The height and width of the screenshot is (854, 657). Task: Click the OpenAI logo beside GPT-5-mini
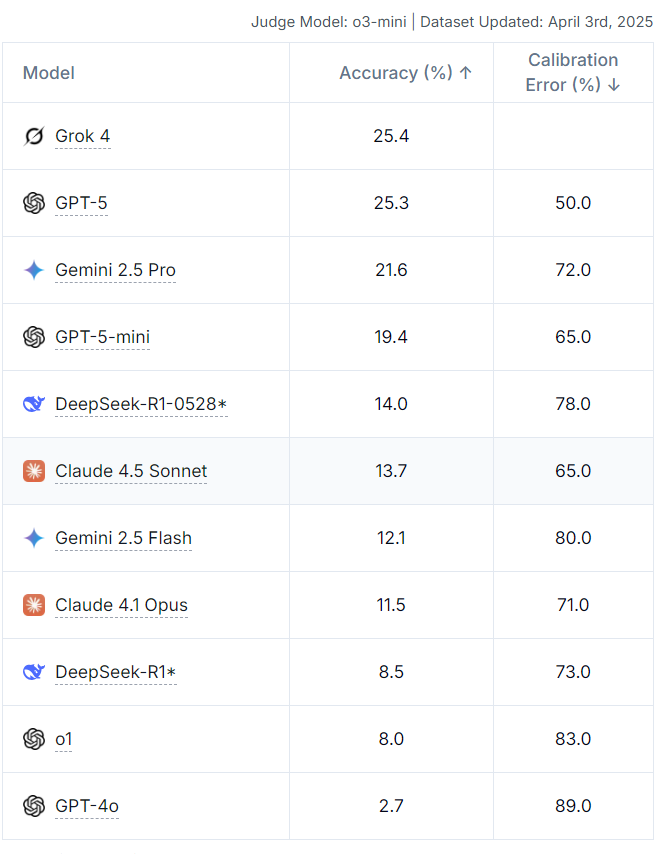tap(34, 337)
